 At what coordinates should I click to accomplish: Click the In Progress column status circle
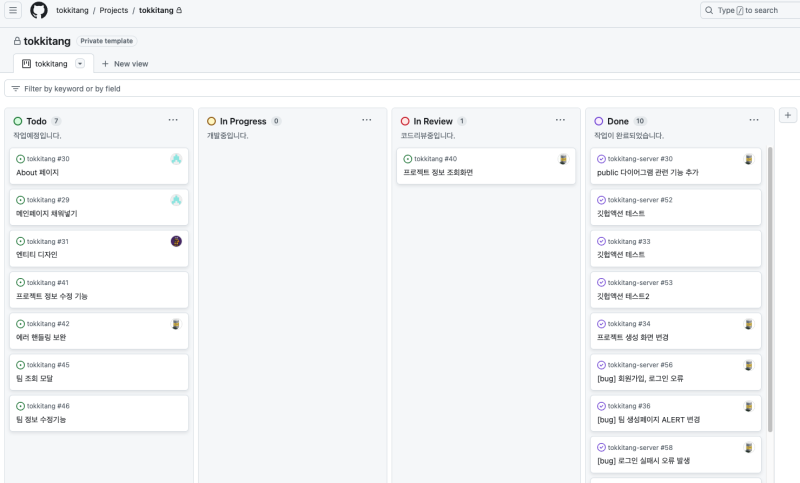pos(212,121)
